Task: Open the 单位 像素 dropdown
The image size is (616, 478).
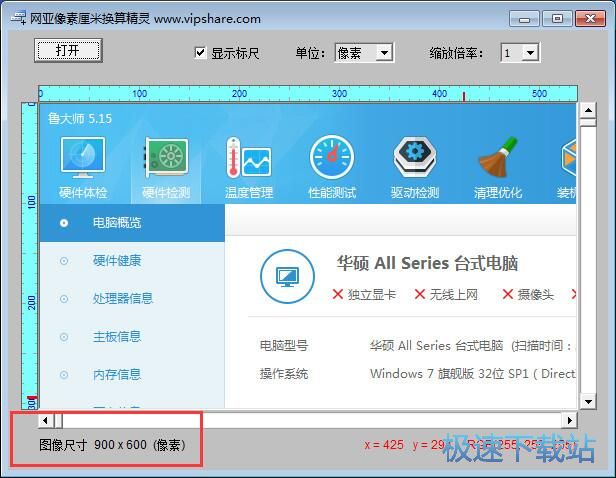Action: [x=363, y=53]
